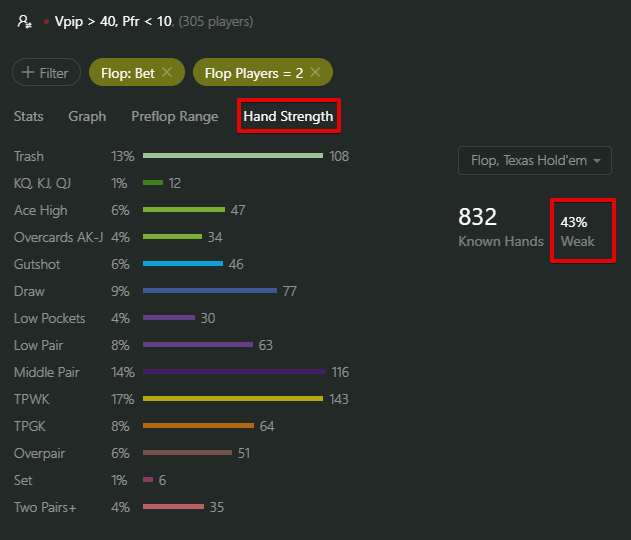Image resolution: width=631 pixels, height=540 pixels.
Task: Click the player filter settings icon
Action: click(25, 21)
